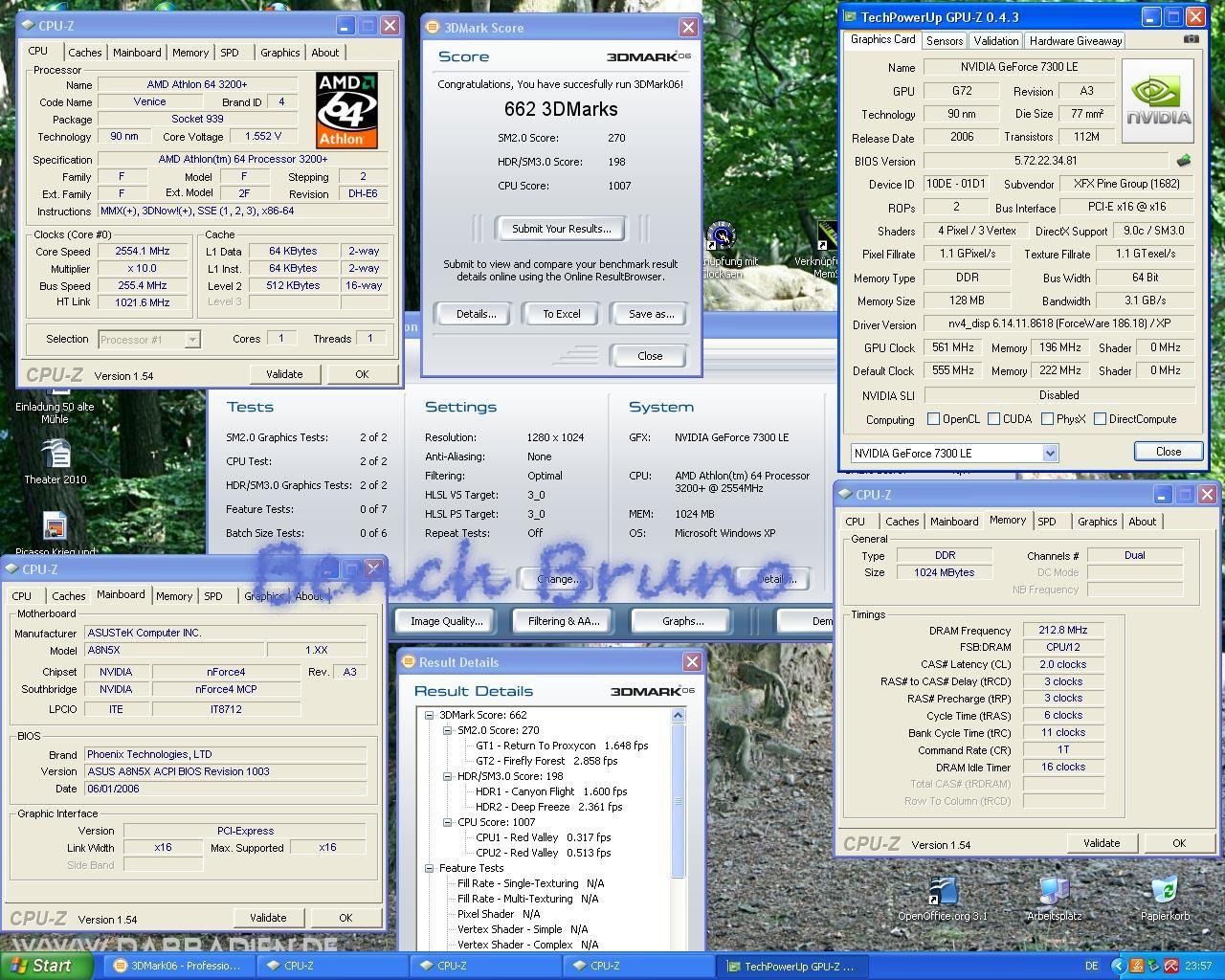This screenshot has width=1225, height=980.
Task: Click Submit Your Results button
Action: [x=561, y=229]
